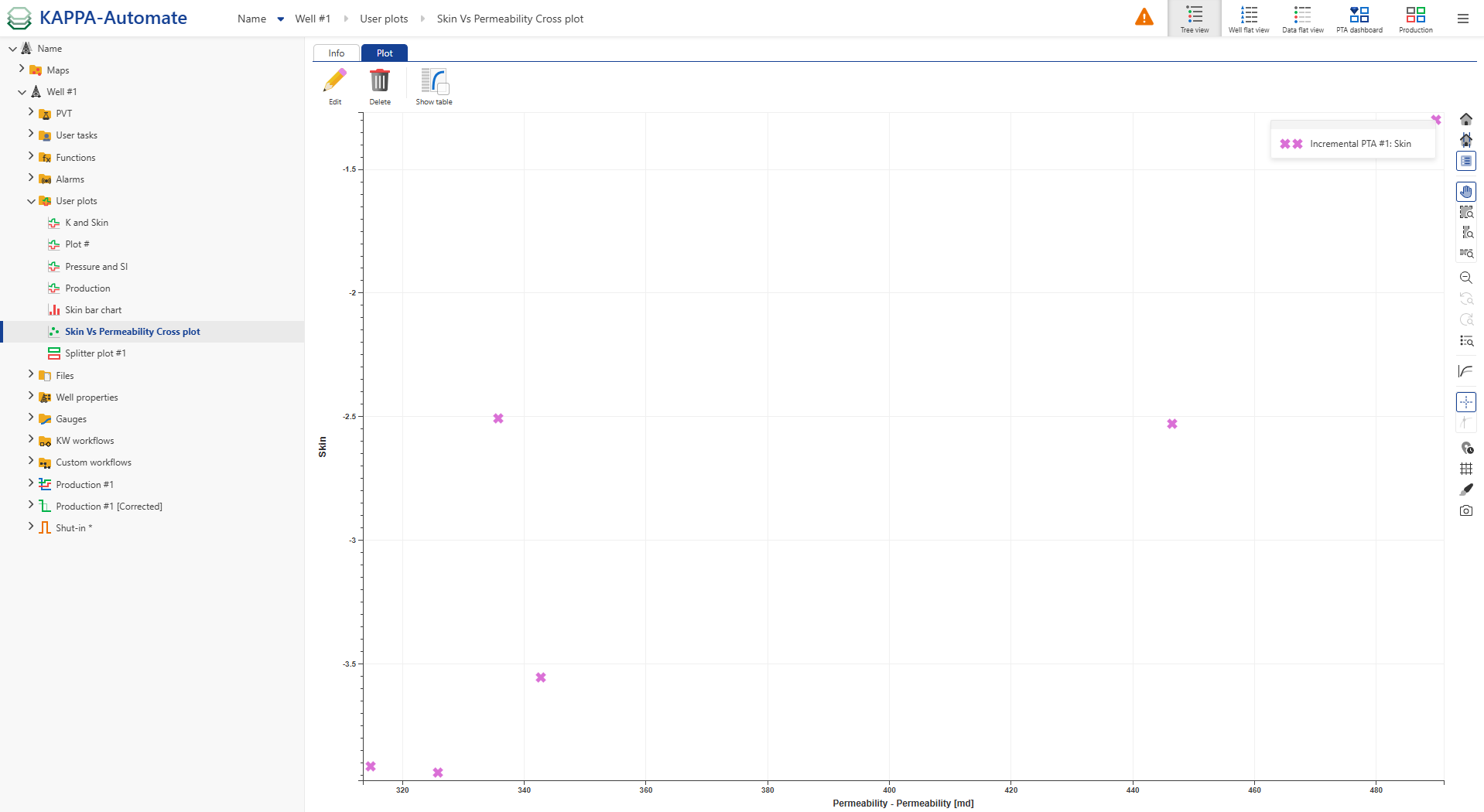Toggle the crosshair pointer mode
The height and width of the screenshot is (812, 1484).
(x=1465, y=401)
